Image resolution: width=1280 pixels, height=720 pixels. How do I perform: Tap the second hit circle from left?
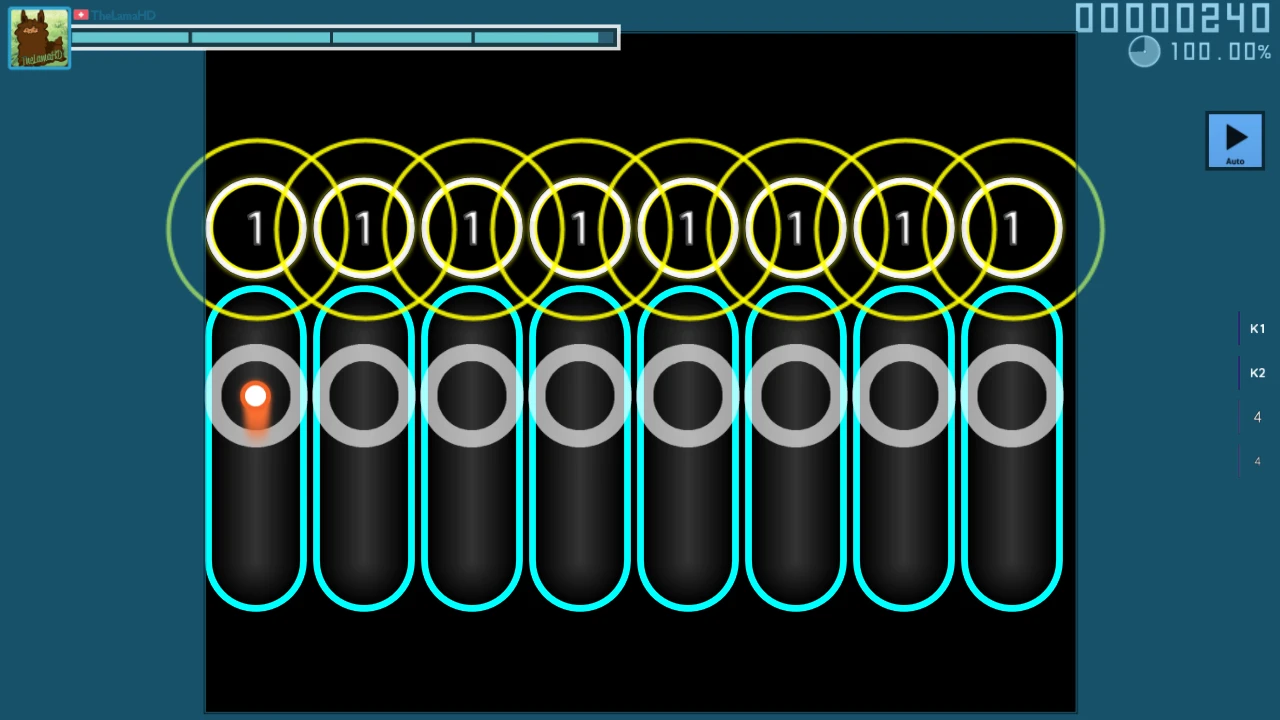click(363, 229)
